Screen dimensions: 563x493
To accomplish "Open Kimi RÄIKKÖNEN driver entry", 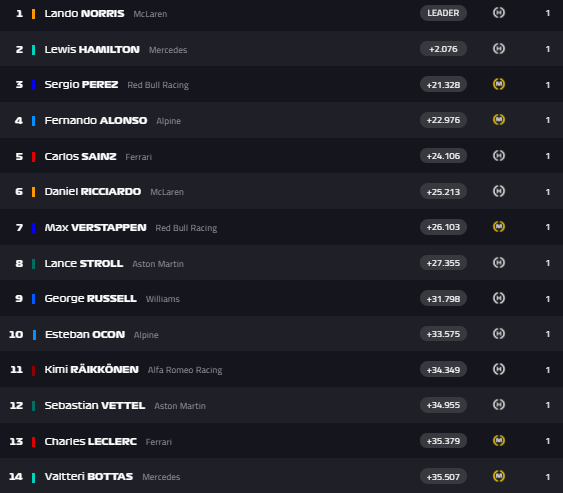I will tap(92, 369).
